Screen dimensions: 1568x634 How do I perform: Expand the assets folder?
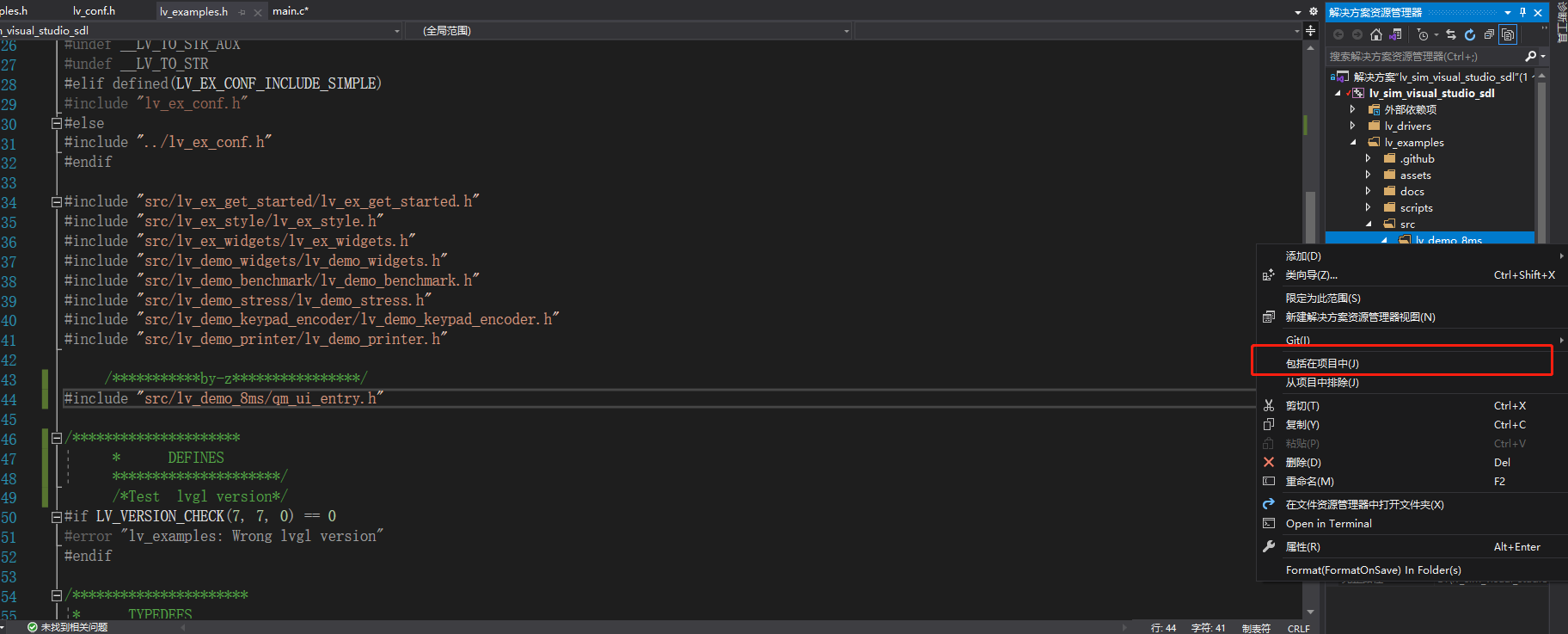[1369, 175]
